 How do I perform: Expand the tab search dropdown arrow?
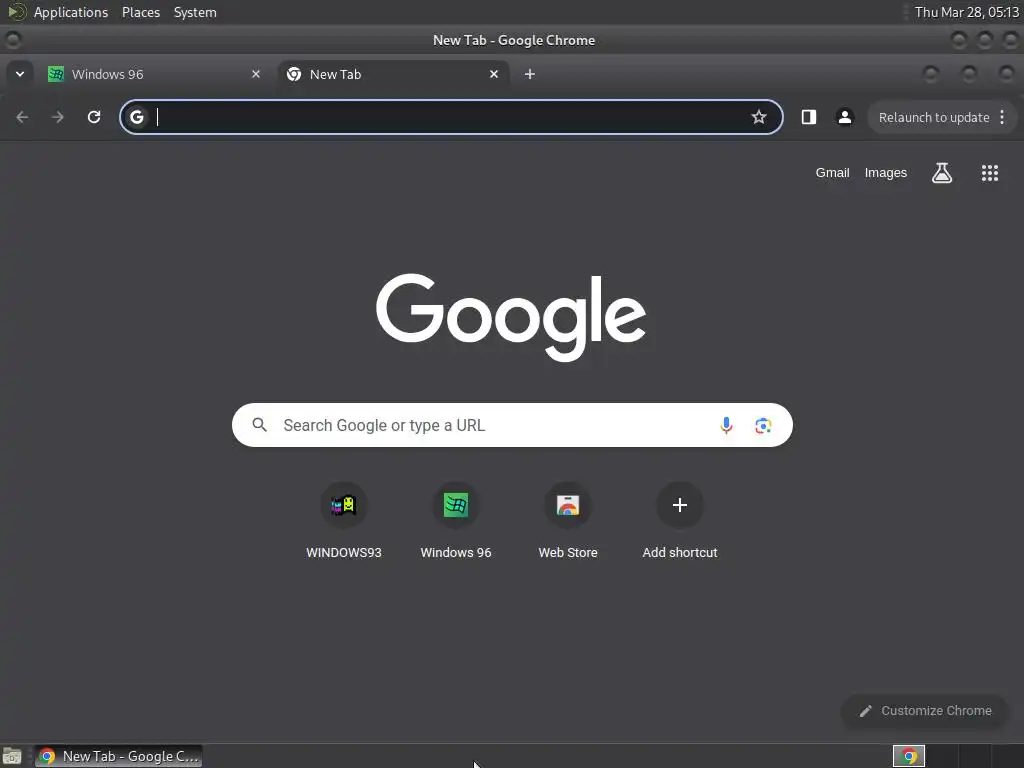coord(20,74)
